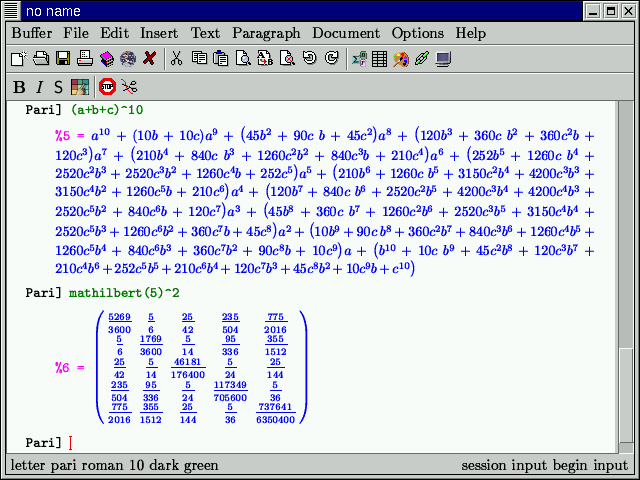Open the window menu icon left of title
The image size is (640, 480).
tap(11, 11)
